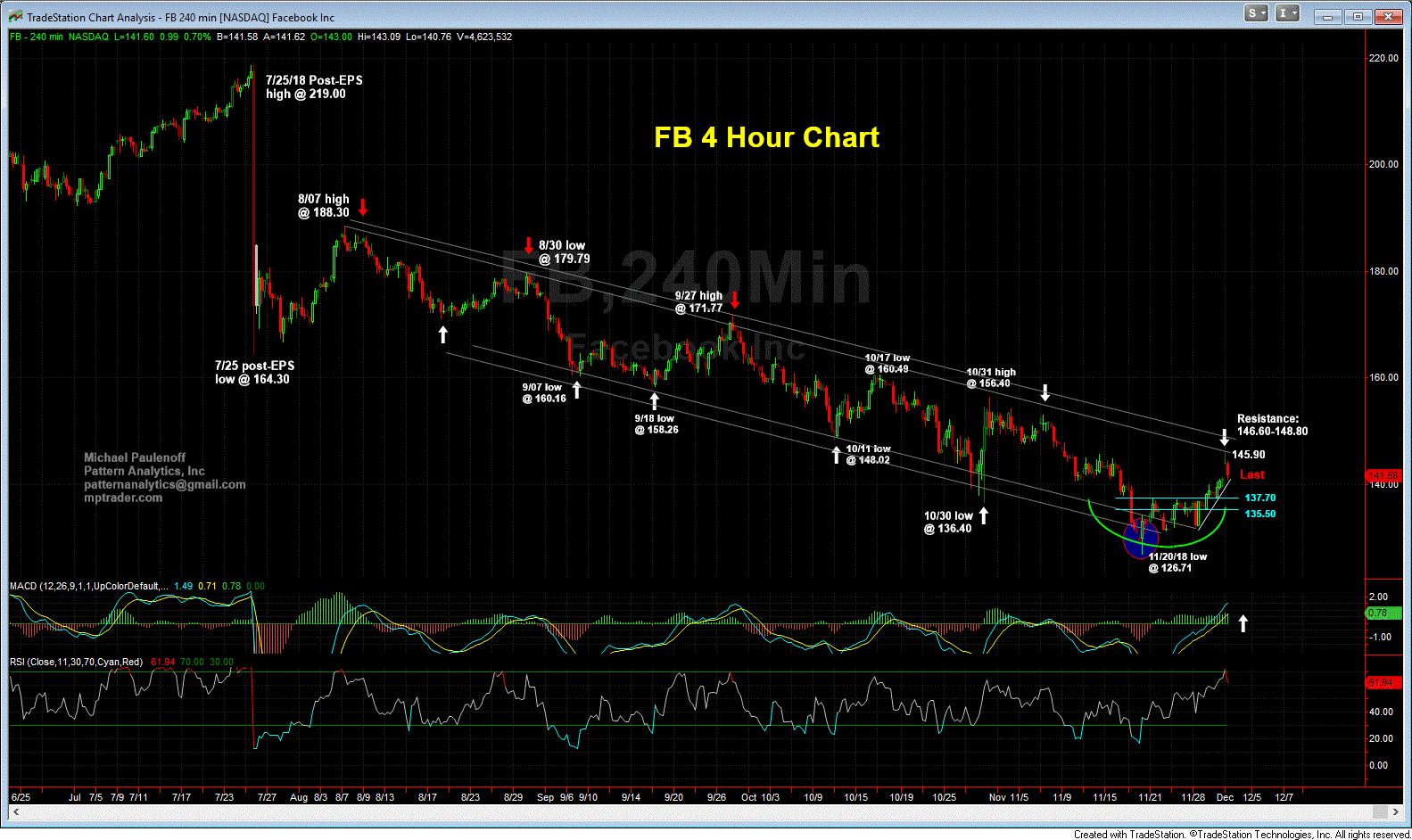Click the 'FB 4 Hour Chart' yellow title text

pyautogui.click(x=766, y=137)
